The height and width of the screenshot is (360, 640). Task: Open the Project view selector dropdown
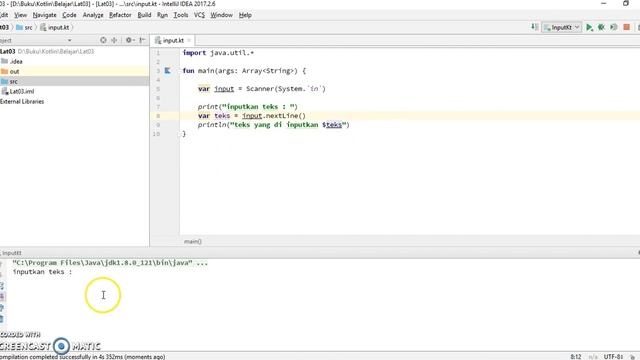(x=69, y=40)
